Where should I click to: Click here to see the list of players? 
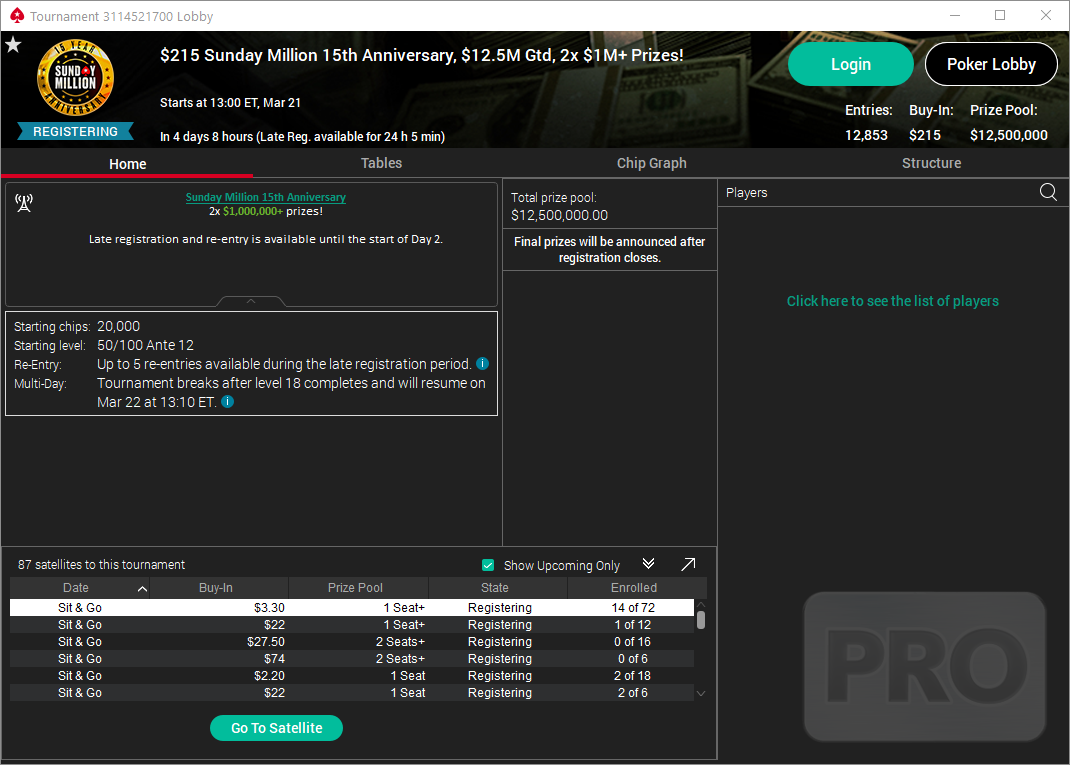pyautogui.click(x=893, y=301)
